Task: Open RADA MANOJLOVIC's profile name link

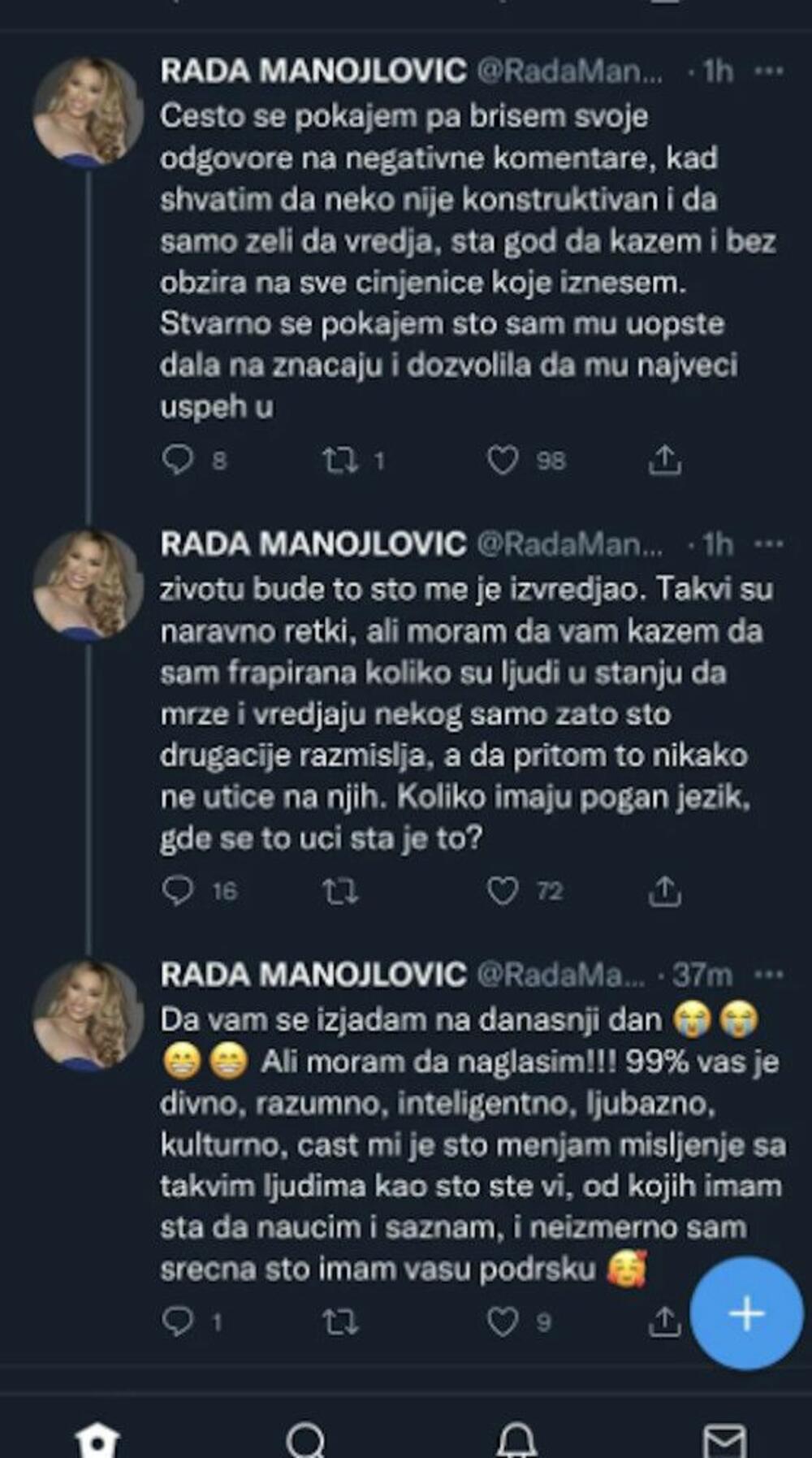Action: click(315, 71)
